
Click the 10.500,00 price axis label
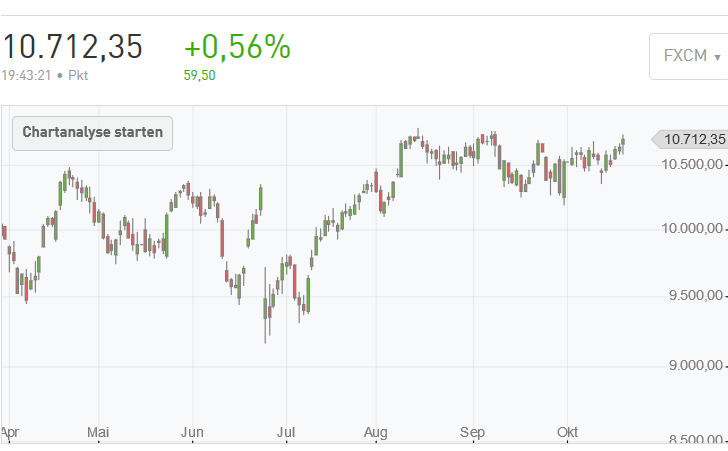[690, 164]
